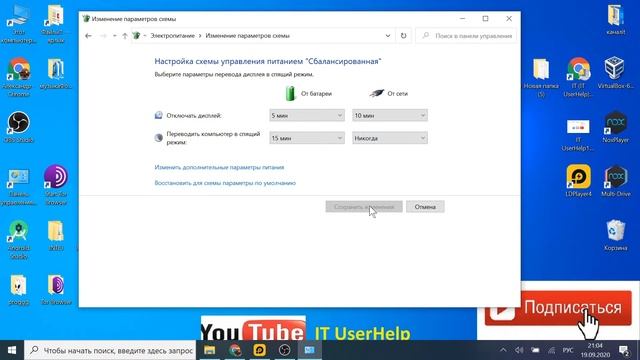Click the Электропитание breadcrumb
Viewport: 640px width, 360px height.
(x=172, y=36)
